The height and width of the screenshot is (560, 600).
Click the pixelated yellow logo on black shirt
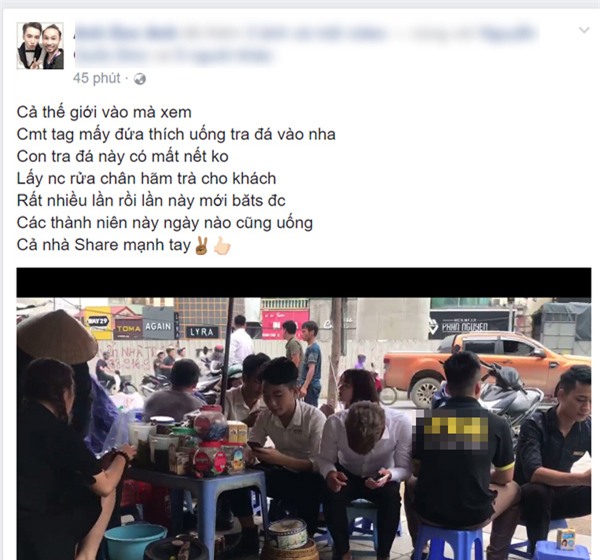[454, 428]
